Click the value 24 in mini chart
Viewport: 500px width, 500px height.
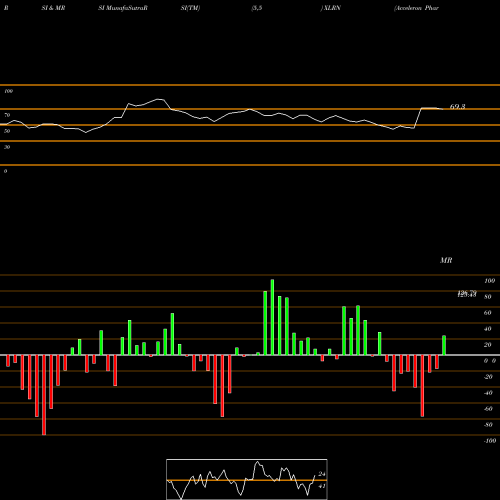pyautogui.click(x=322, y=474)
